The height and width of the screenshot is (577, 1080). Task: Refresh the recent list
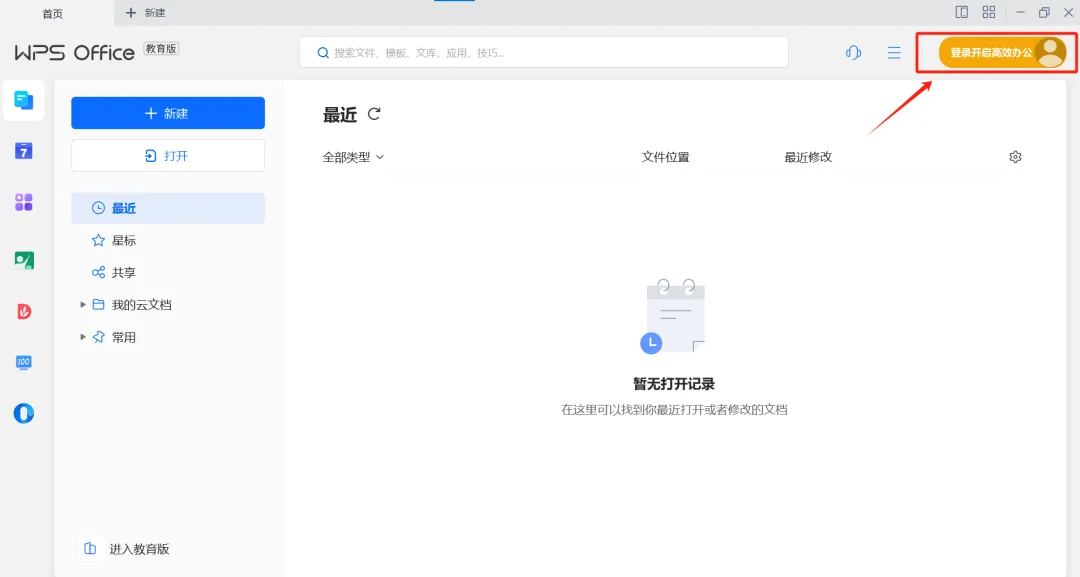pyautogui.click(x=374, y=114)
